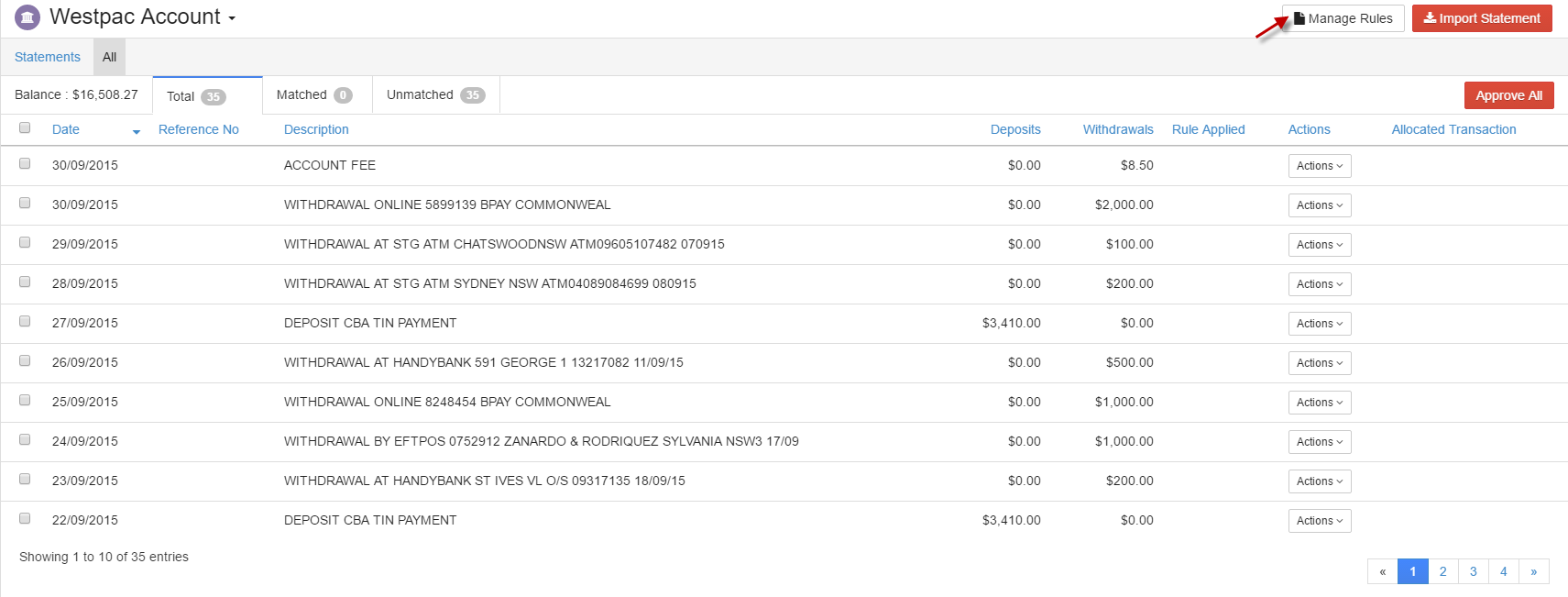Check the ACCOUNT FEE row checkbox
The image size is (1568, 597).
25,164
